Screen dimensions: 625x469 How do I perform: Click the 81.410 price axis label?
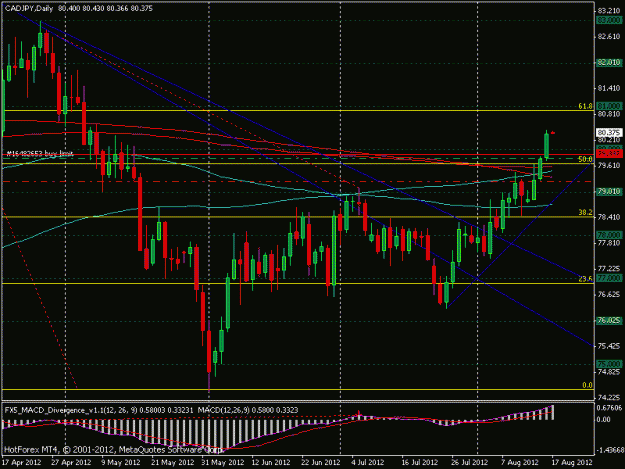click(x=609, y=88)
